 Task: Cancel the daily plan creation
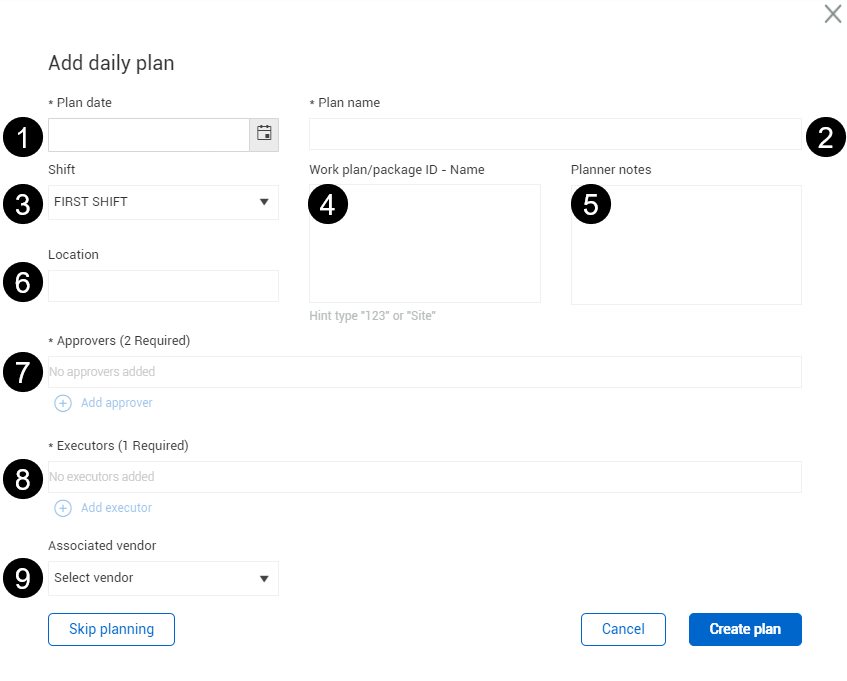623,629
